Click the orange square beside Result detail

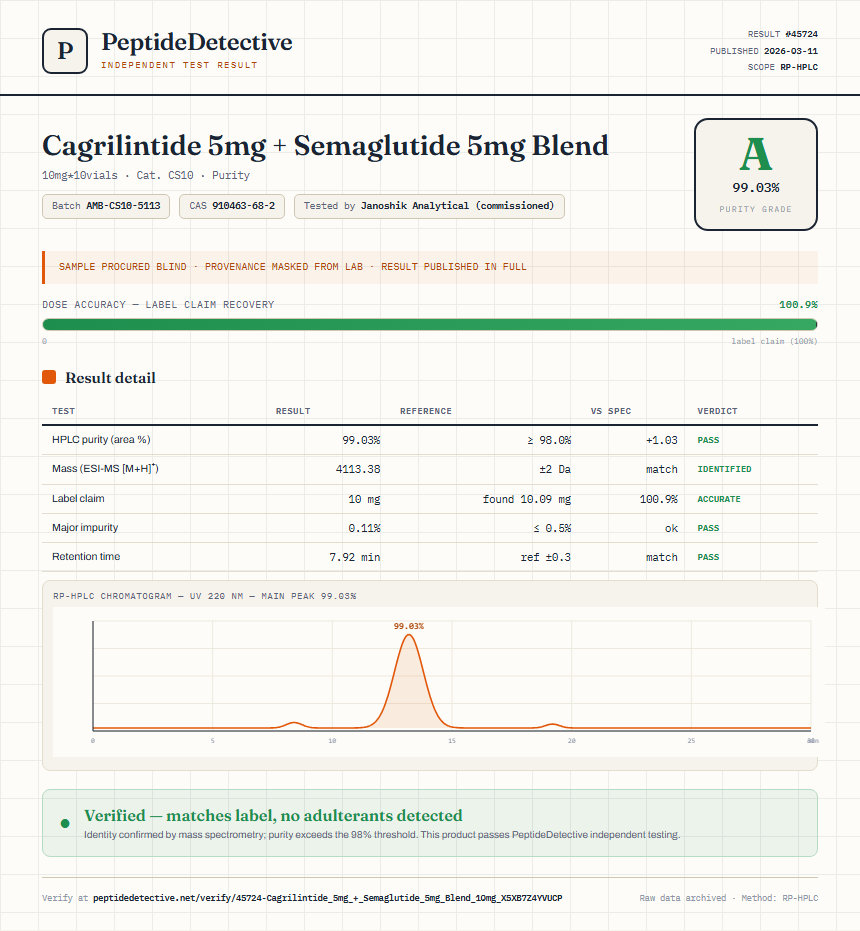(x=49, y=377)
